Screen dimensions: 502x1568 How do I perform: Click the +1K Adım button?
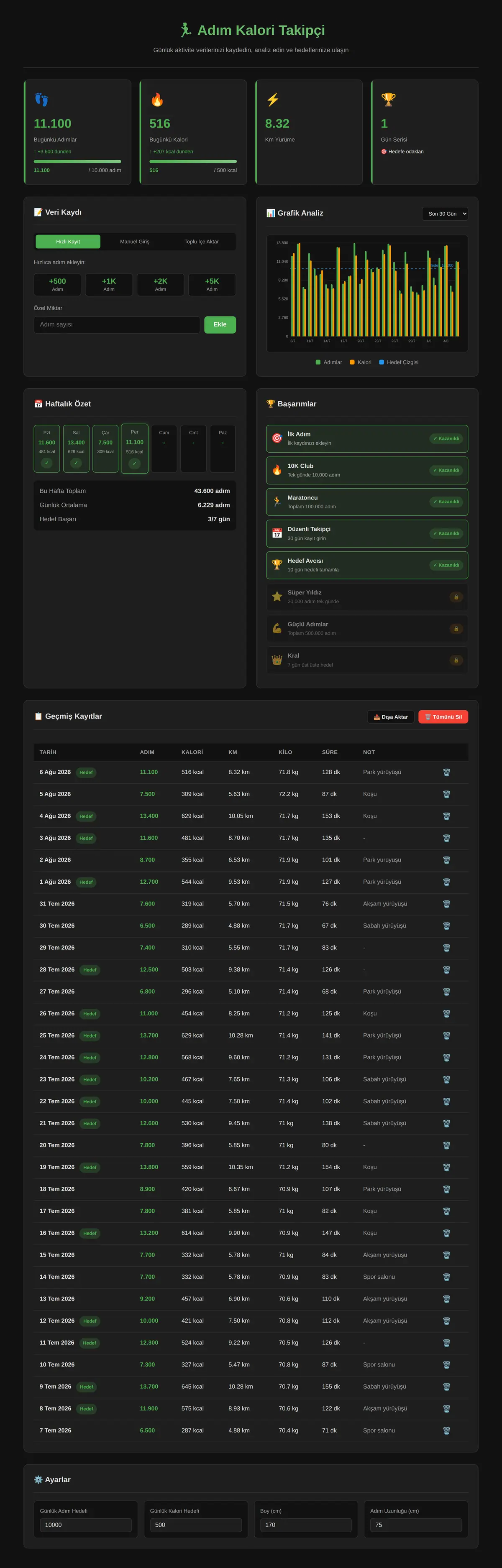109,284
